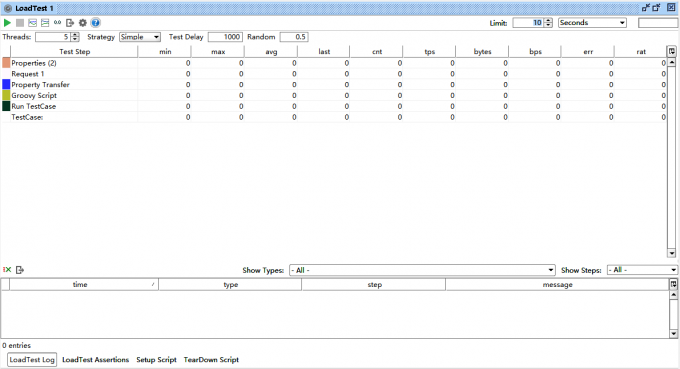Run the load test with the green play icon

tap(7, 23)
